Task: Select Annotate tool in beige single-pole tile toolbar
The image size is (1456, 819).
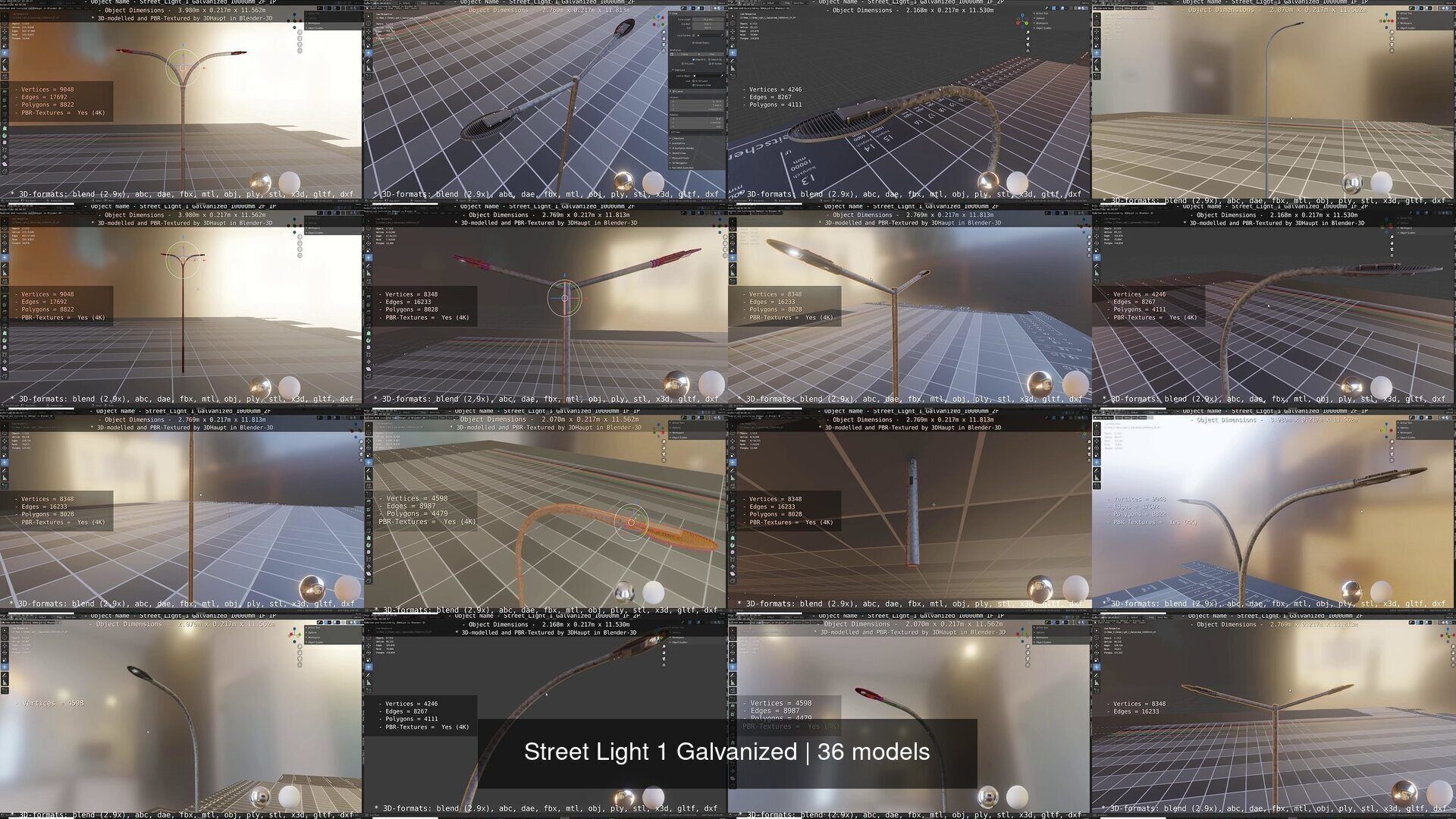Action: pos(1097,61)
